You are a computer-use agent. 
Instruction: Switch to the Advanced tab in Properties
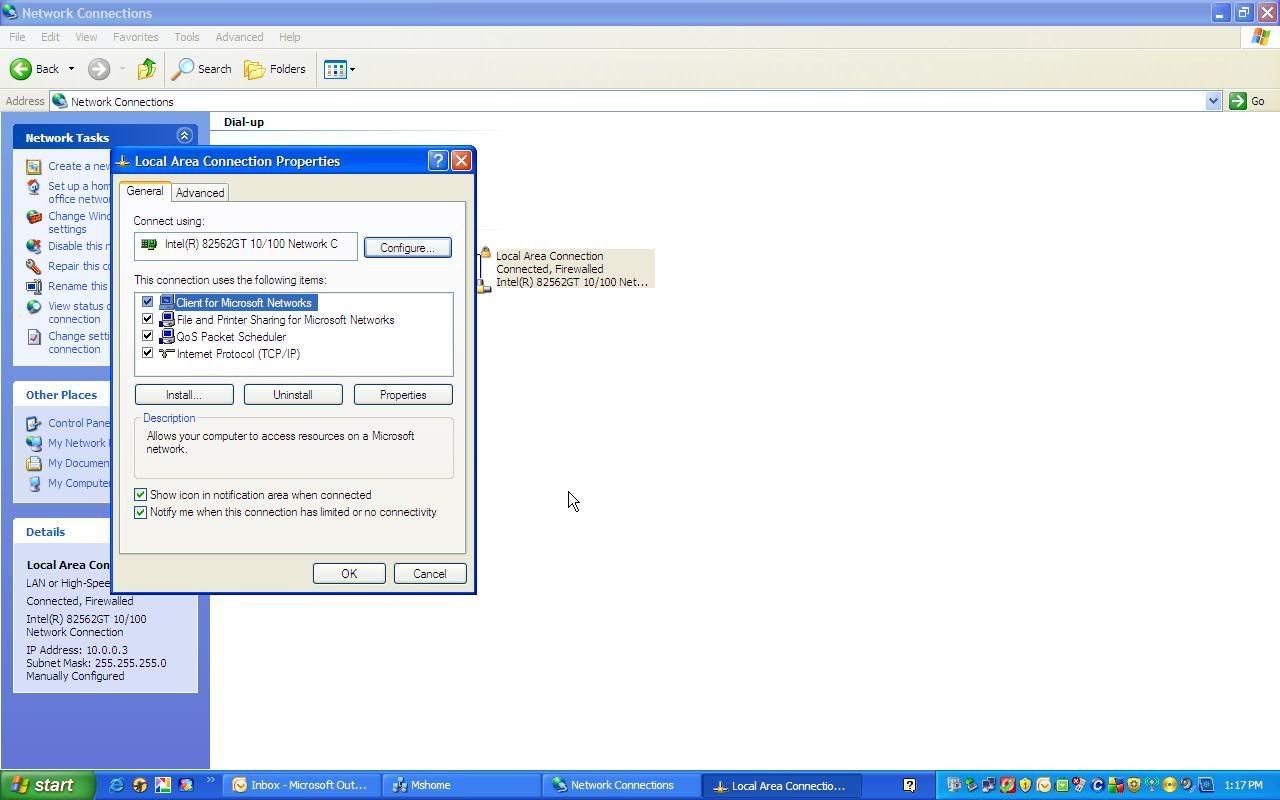(x=200, y=193)
